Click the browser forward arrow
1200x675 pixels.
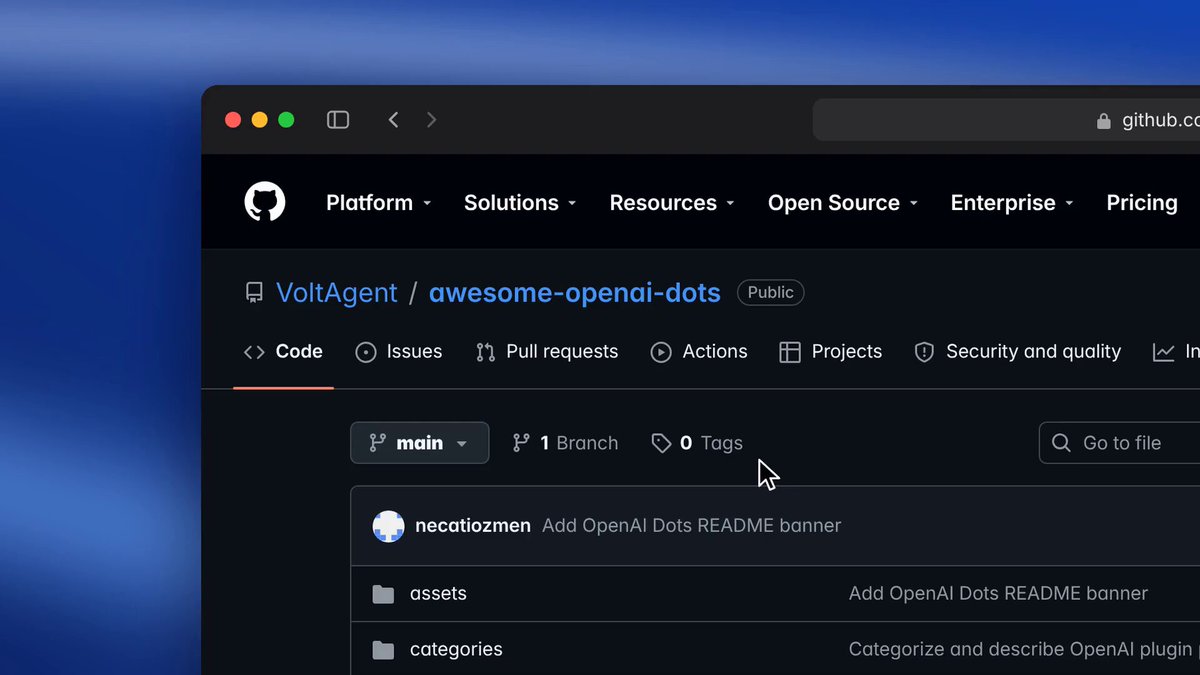click(431, 120)
